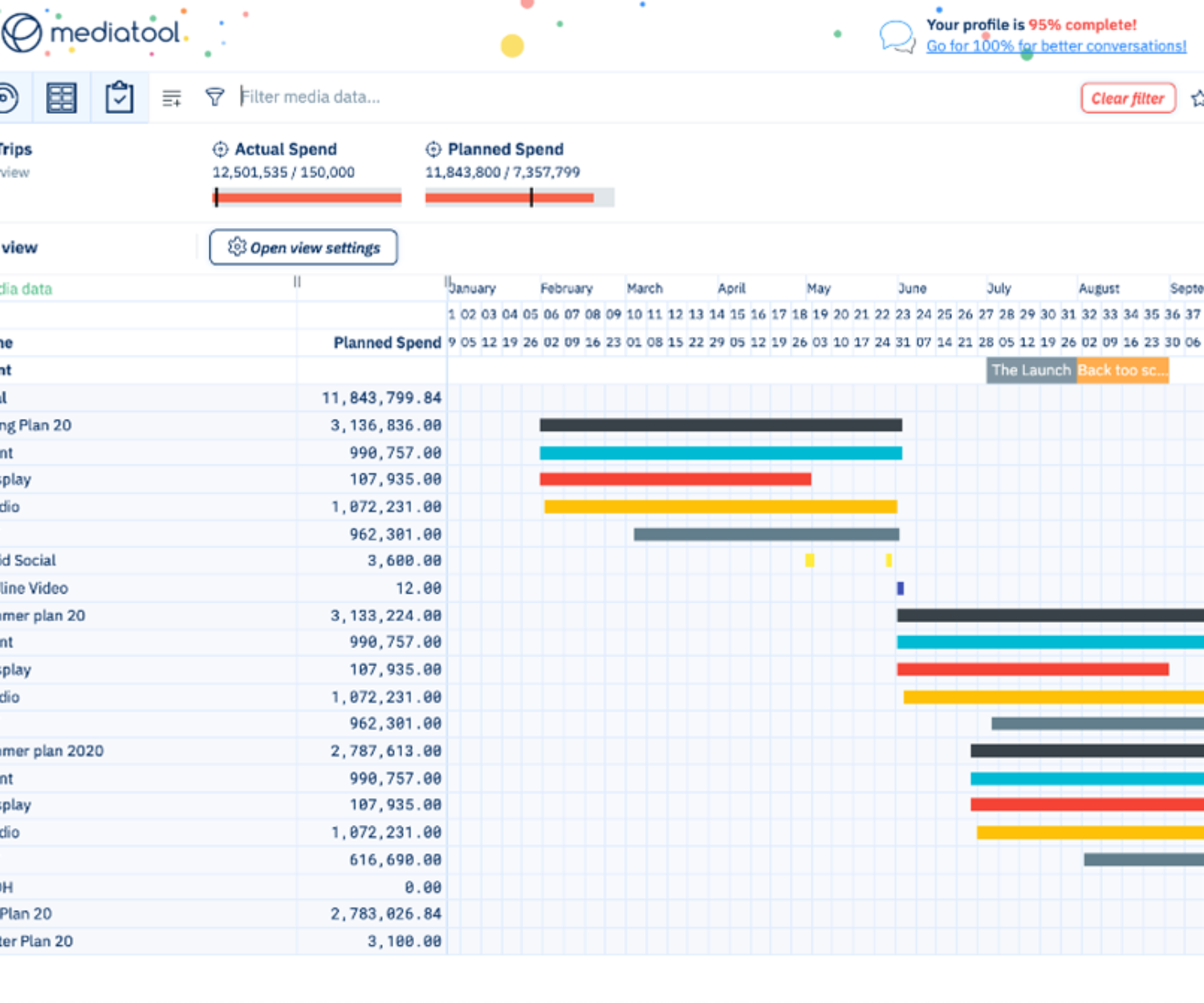Click the star favorite icon
This screenshot has width=1204, height=1003.
pyautogui.click(x=1197, y=99)
